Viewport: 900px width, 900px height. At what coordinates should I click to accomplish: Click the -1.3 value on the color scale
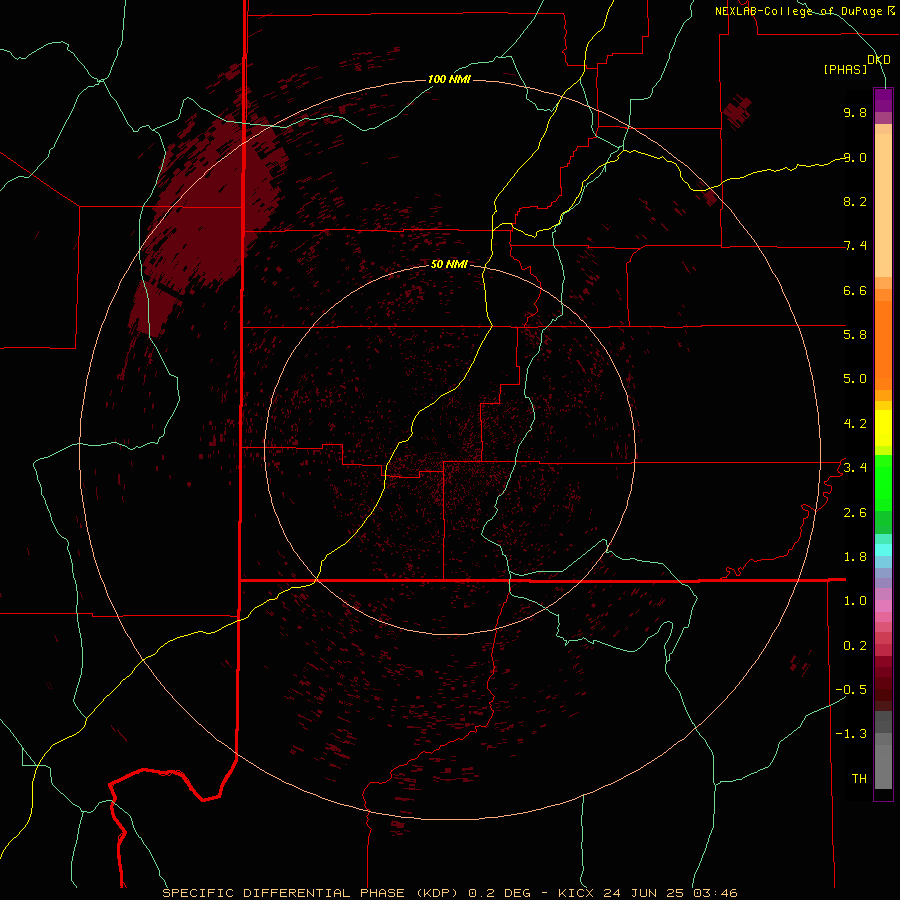(x=851, y=734)
